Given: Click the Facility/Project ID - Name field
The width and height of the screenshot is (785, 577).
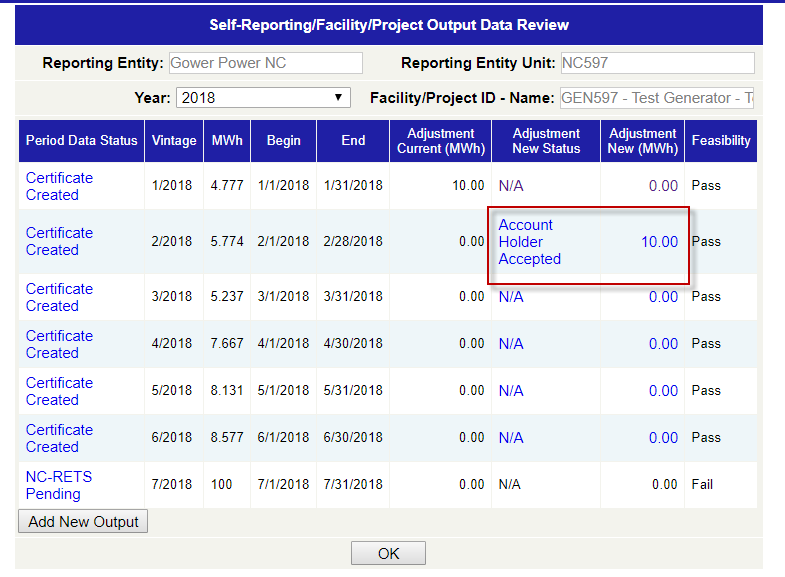Looking at the screenshot, I should click(656, 98).
